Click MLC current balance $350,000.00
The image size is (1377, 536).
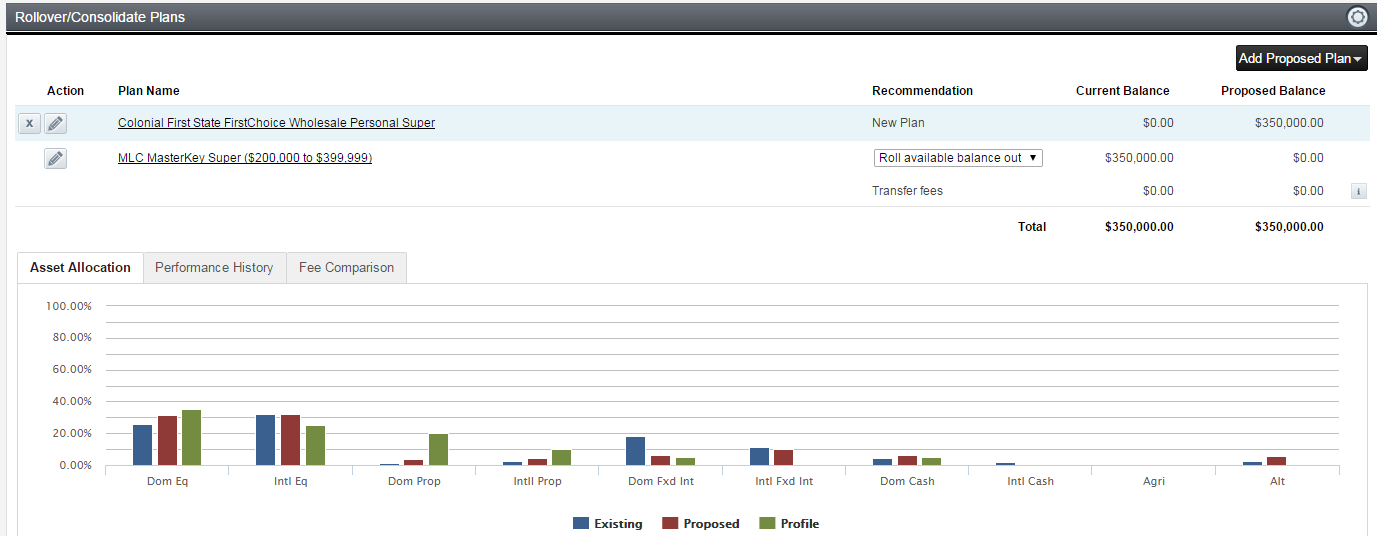(x=1139, y=158)
